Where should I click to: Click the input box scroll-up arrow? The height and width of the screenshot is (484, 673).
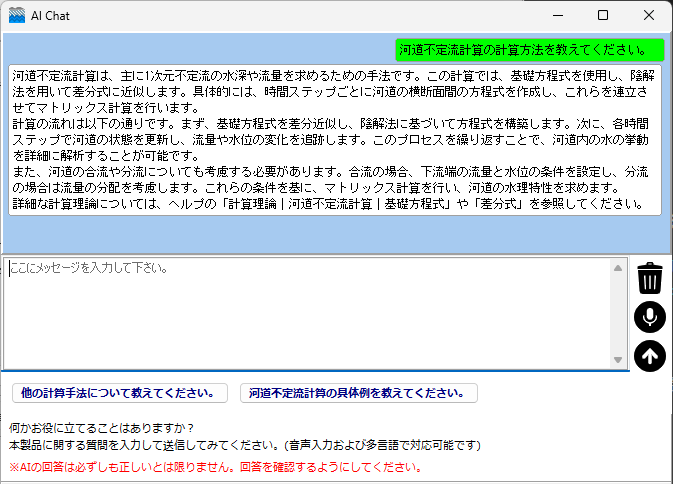tap(618, 268)
